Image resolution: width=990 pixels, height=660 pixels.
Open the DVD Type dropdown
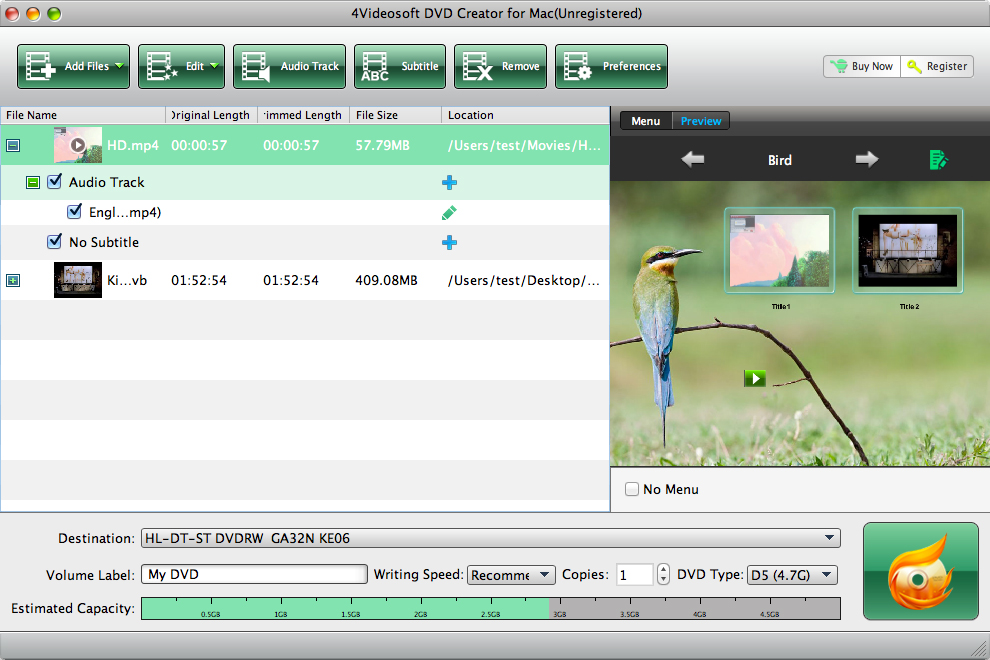pyautogui.click(x=792, y=575)
